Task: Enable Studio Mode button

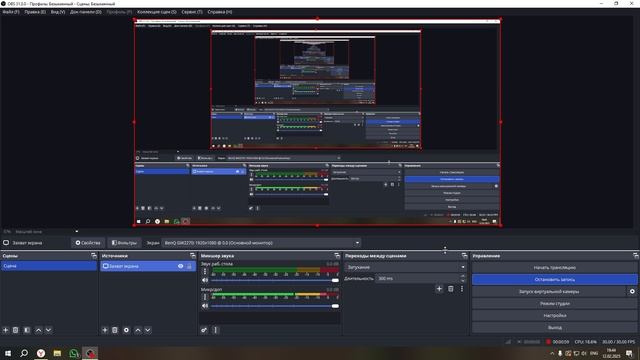Action: point(554,304)
